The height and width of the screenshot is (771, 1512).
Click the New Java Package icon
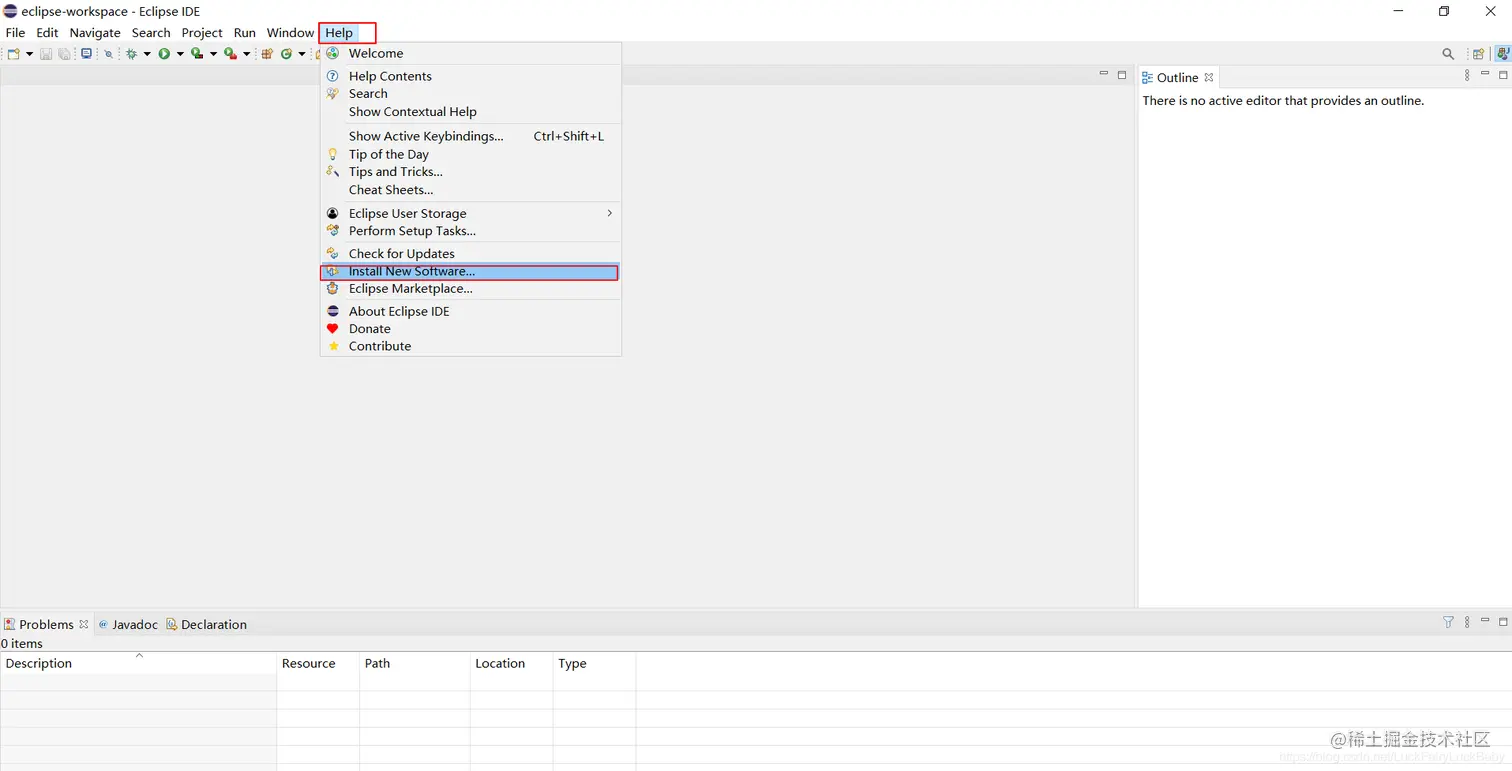point(267,54)
